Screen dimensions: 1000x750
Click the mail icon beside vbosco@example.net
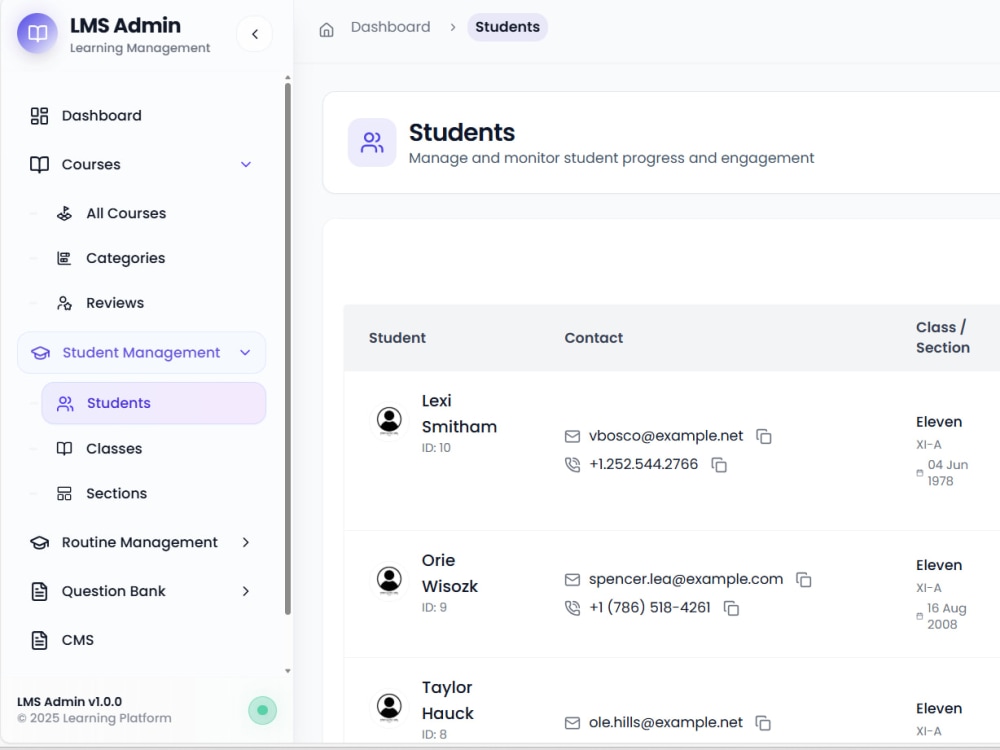(572, 436)
